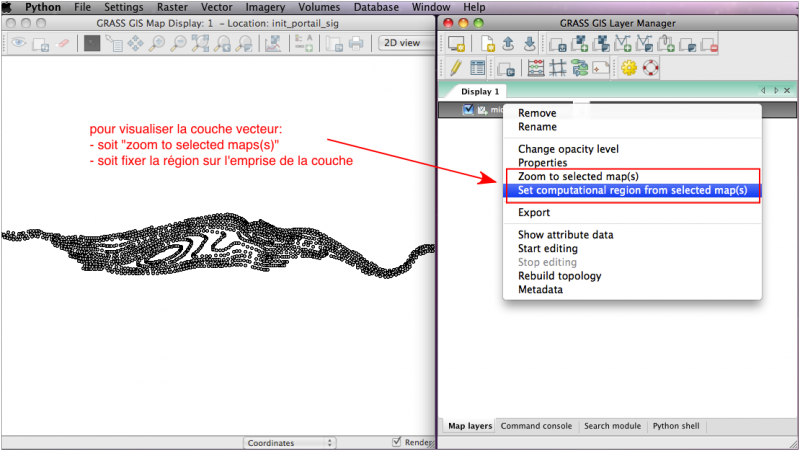The image size is (800, 451).
Task: Click the print display icon
Action: coord(355,43)
